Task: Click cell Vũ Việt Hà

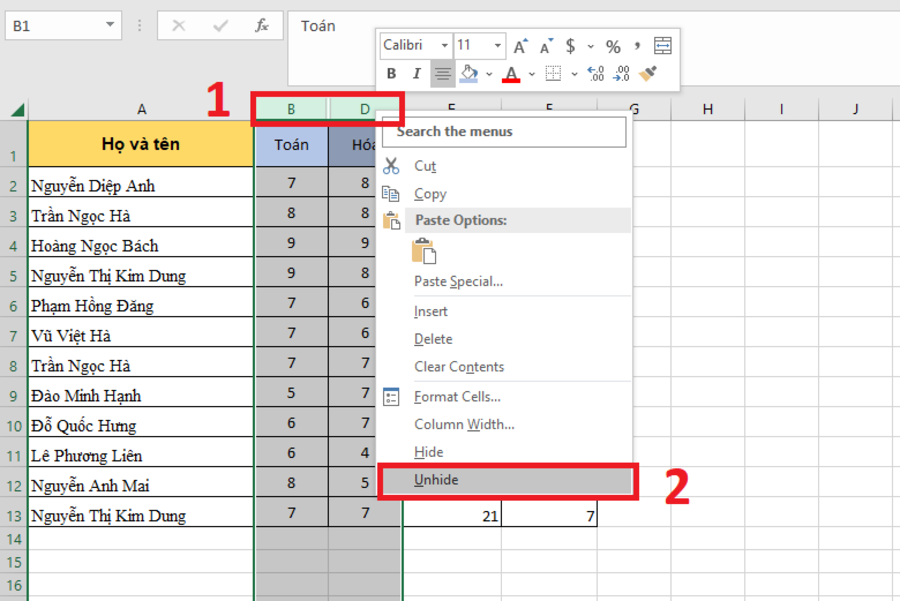Action: click(141, 333)
